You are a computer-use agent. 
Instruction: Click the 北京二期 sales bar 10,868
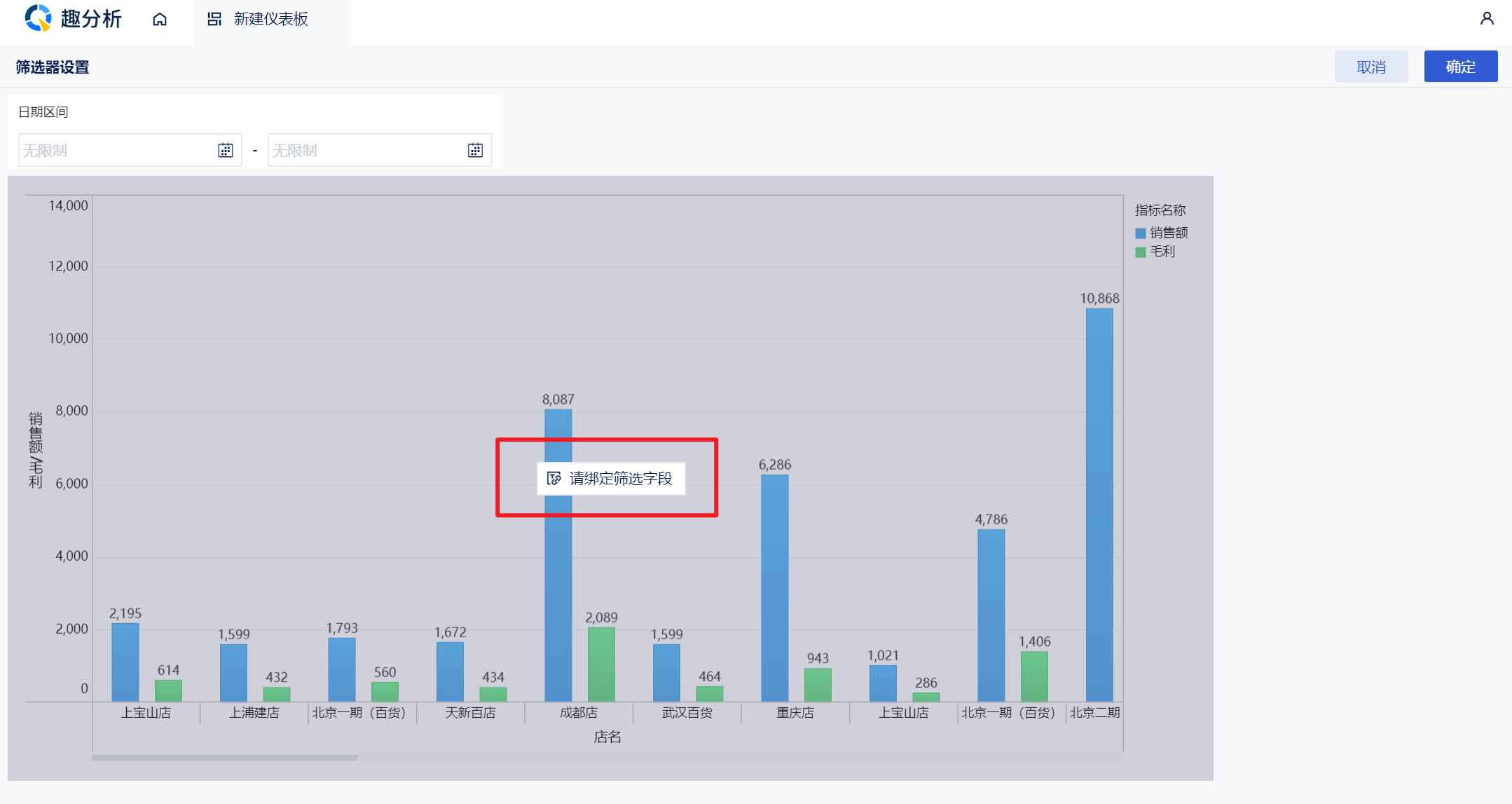coord(1099,505)
